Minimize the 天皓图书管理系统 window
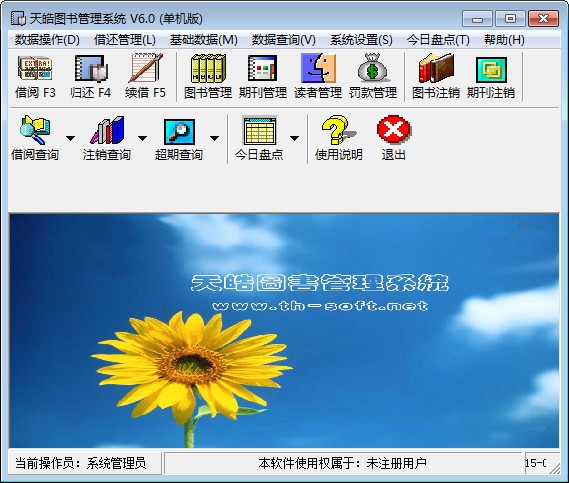This screenshot has height=483, width=569. (477, 19)
